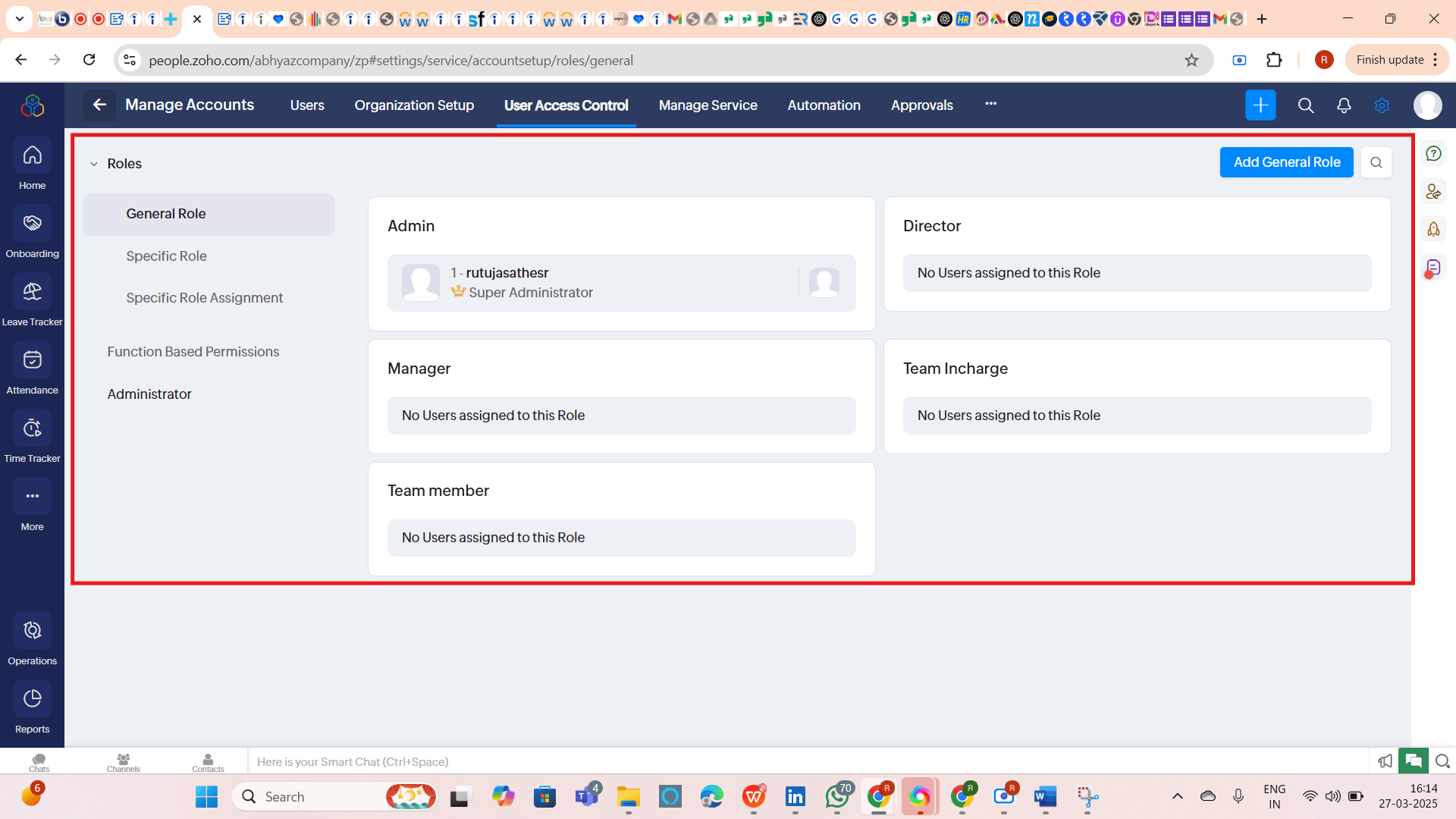The image size is (1456, 819).
Task: Open the Reports sidebar icon
Action: pyautogui.click(x=32, y=699)
